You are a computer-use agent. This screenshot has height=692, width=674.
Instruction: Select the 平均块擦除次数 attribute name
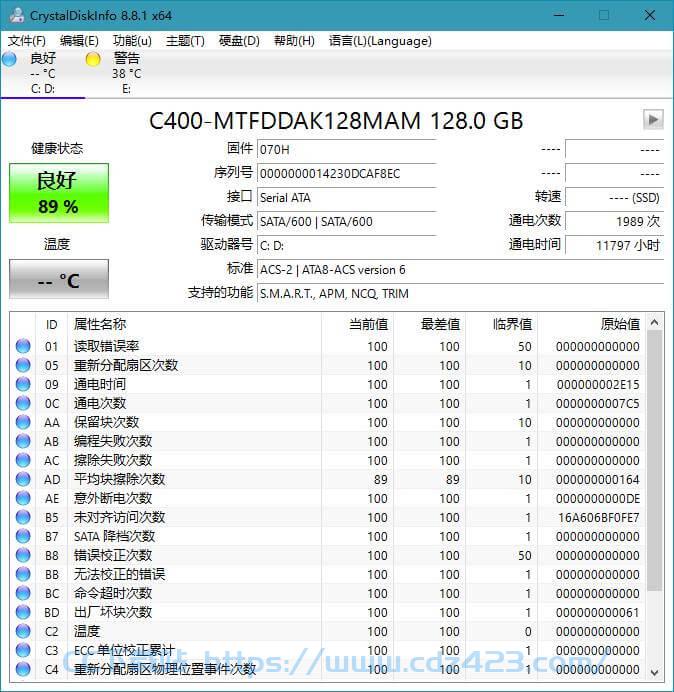(x=119, y=479)
